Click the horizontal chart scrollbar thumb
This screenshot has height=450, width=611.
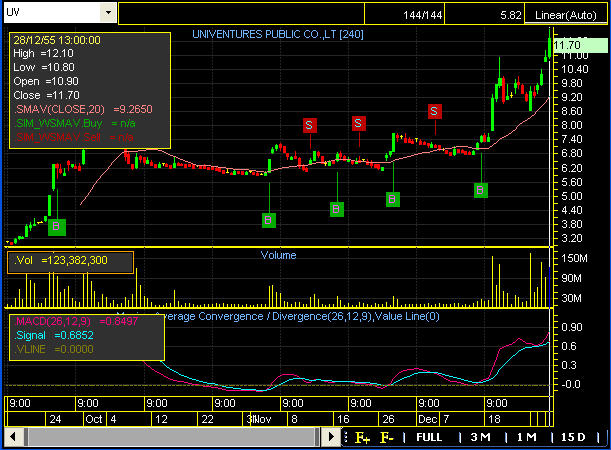click(172, 436)
